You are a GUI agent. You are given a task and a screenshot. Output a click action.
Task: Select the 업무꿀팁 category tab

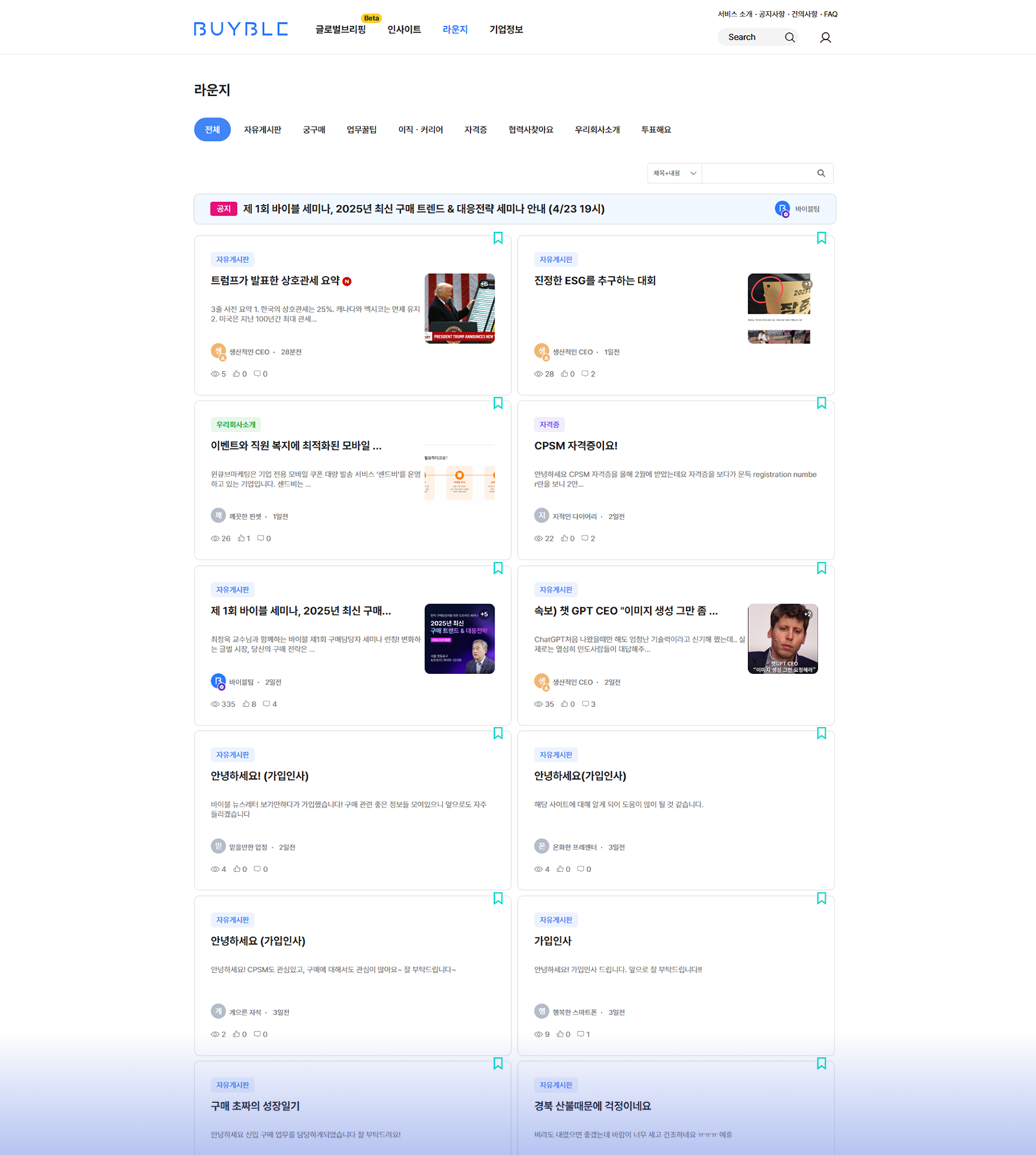click(362, 129)
